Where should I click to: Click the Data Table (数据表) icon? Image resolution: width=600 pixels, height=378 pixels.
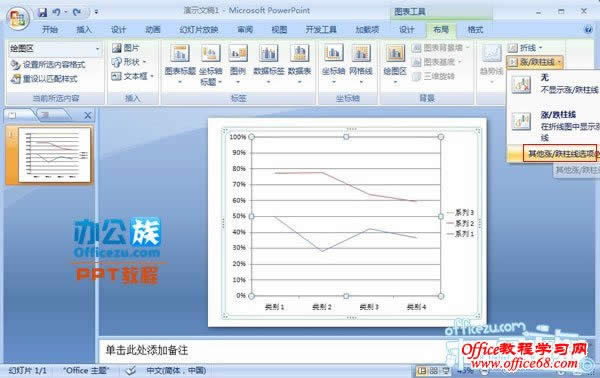(299, 53)
